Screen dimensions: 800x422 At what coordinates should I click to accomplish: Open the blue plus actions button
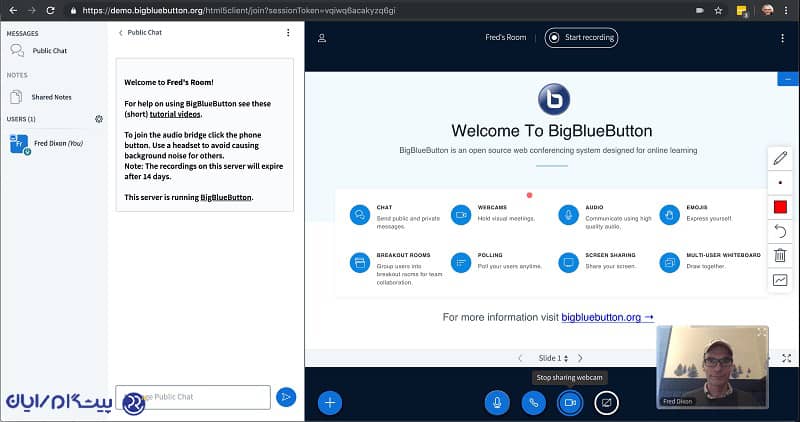click(x=330, y=403)
